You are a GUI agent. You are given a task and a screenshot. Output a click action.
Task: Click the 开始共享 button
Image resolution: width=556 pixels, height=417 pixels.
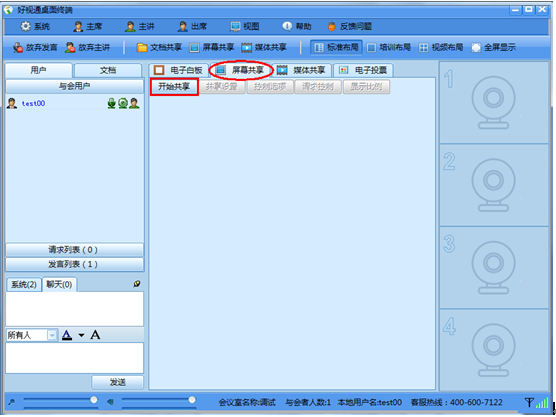click(x=174, y=87)
